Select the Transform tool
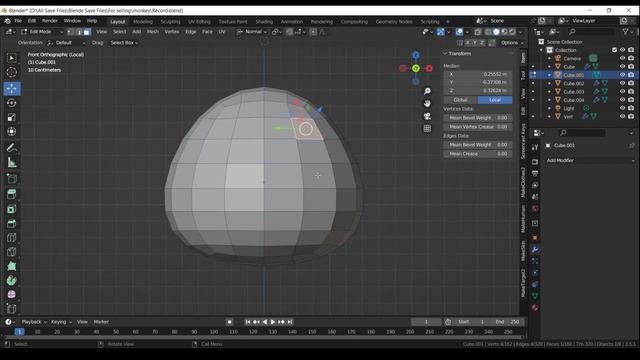 coord(11,132)
